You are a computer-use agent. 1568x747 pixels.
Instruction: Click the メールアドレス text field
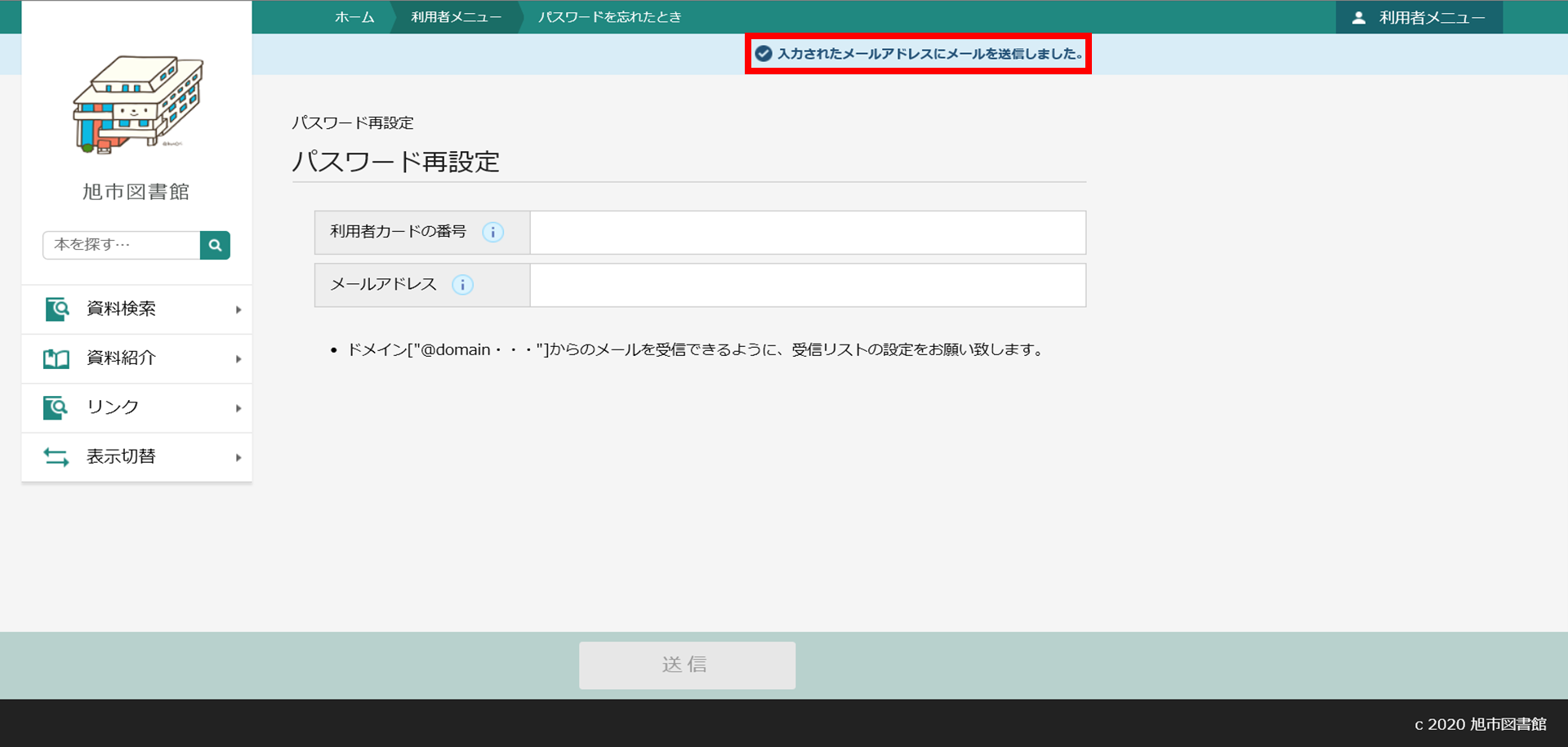point(807,285)
